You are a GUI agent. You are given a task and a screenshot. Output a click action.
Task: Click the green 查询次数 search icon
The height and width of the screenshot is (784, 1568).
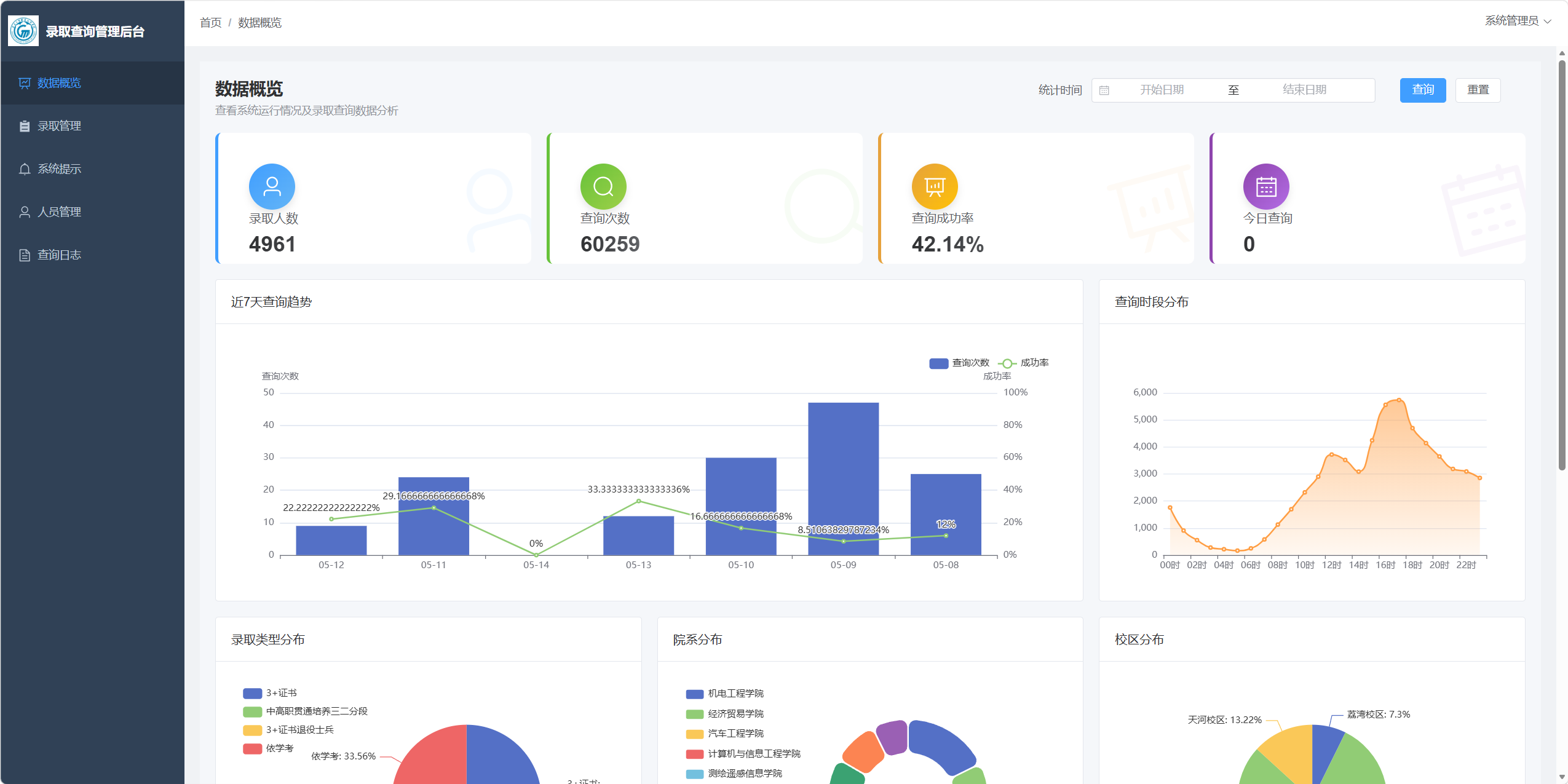point(603,186)
